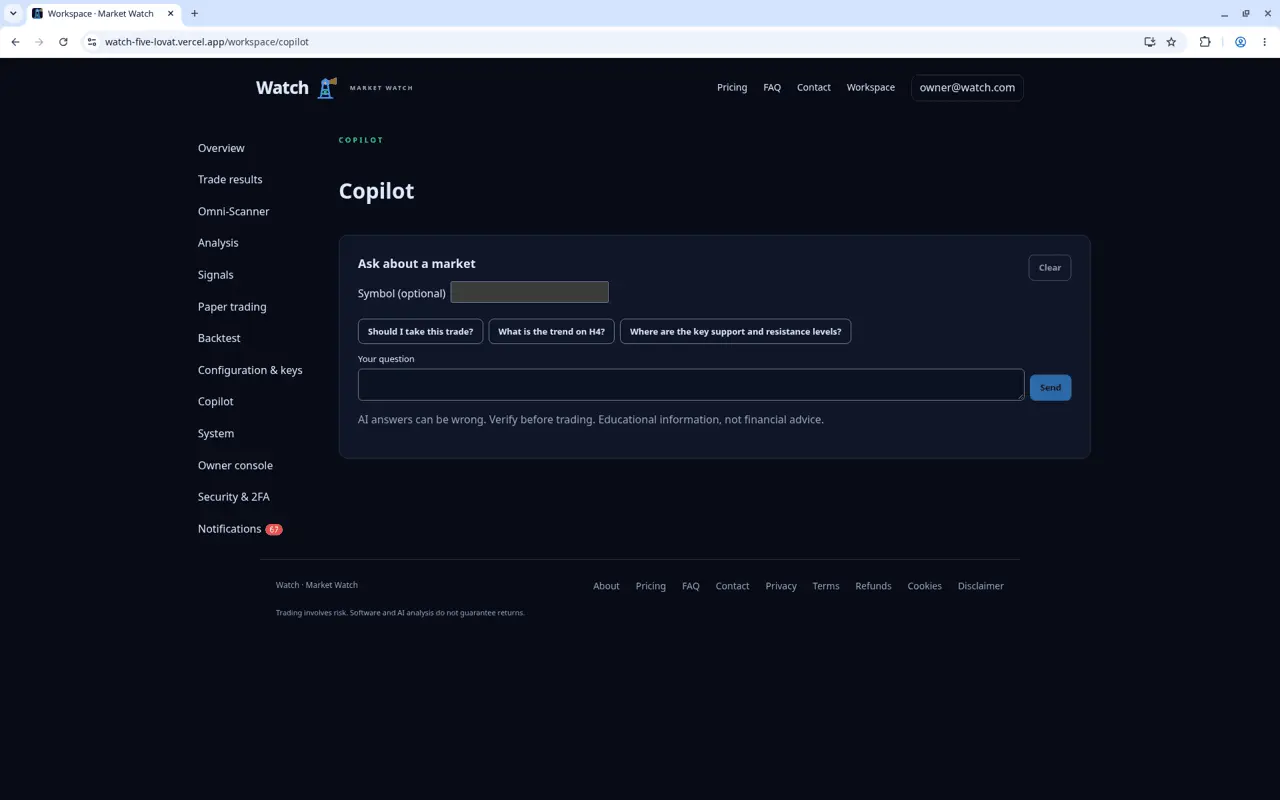Click the owner@watch.com account button
Screen dimensions: 1280x800
click(967, 88)
